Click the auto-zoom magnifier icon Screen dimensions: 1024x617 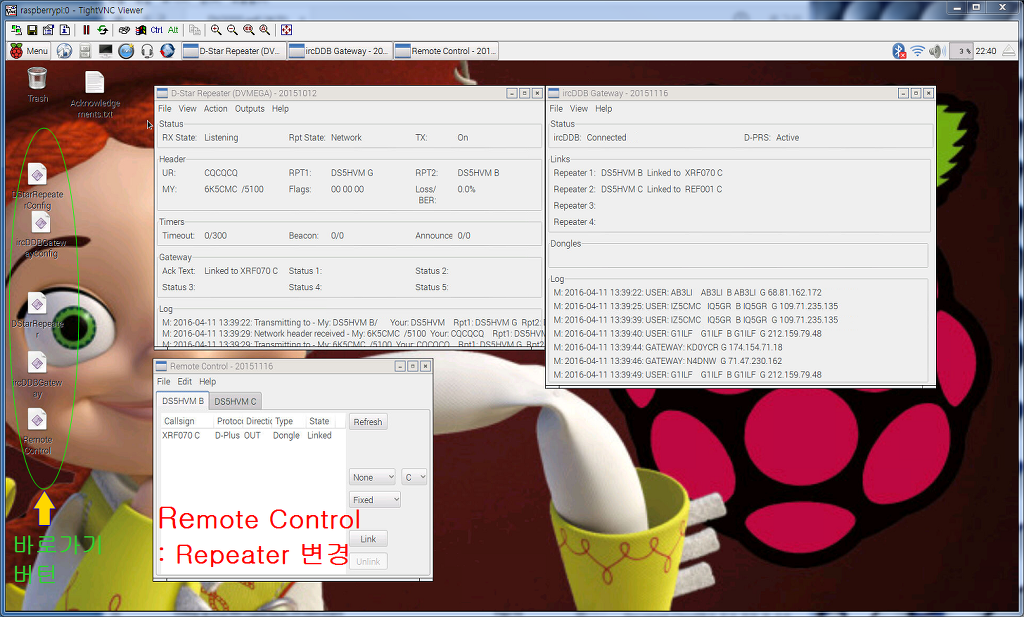[x=264, y=30]
